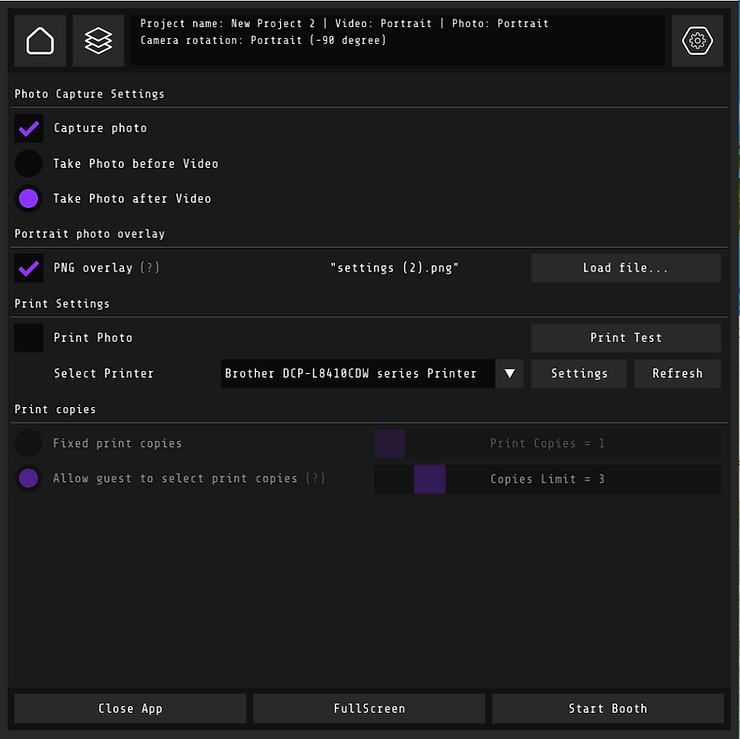
Task: Select Allow guest to select print copies
Action: click(x=29, y=479)
